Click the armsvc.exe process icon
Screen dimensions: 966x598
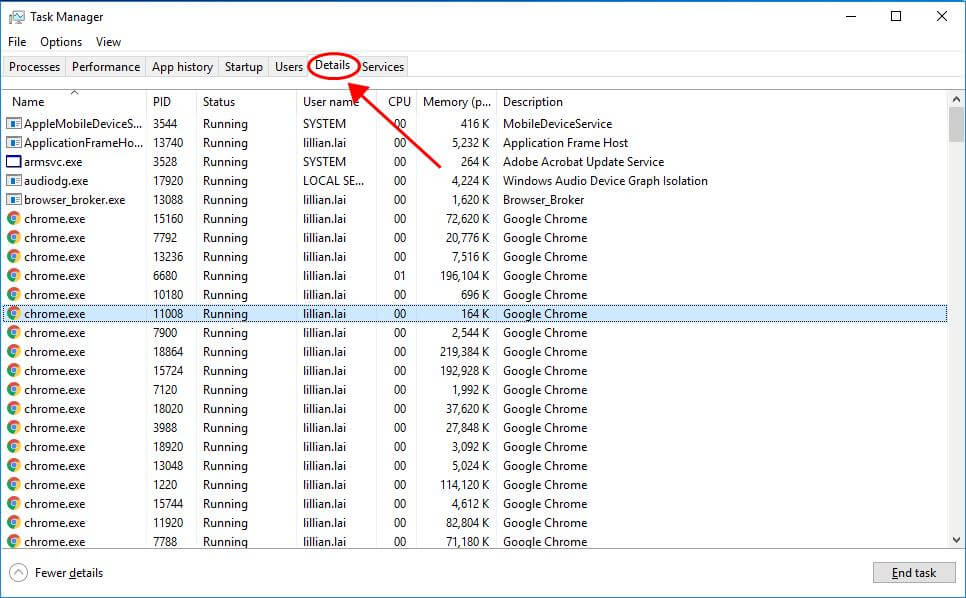pyautogui.click(x=14, y=162)
